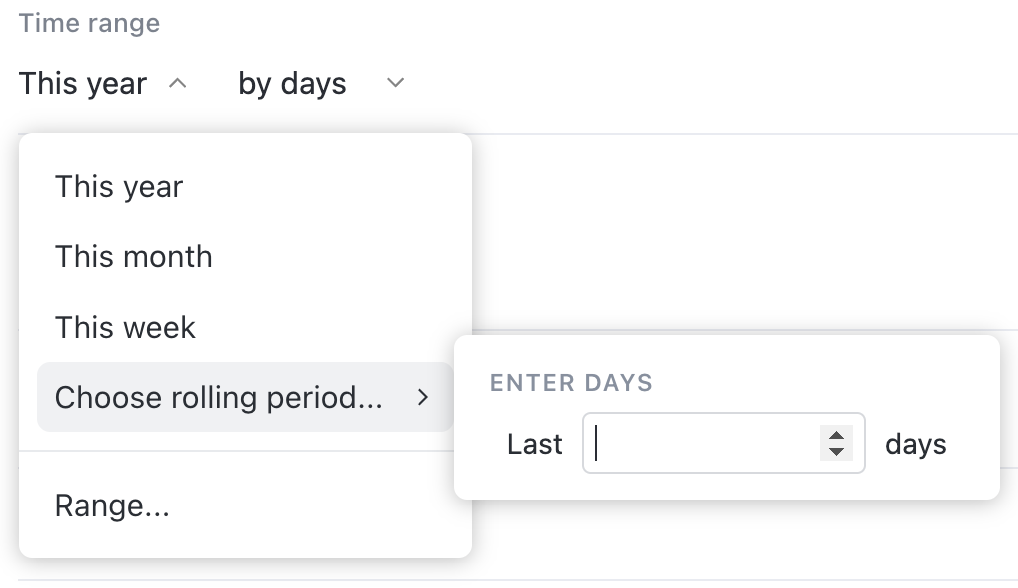The width and height of the screenshot is (1018, 588).
Task: Click the "Last" label before the input
Action: coord(535,444)
